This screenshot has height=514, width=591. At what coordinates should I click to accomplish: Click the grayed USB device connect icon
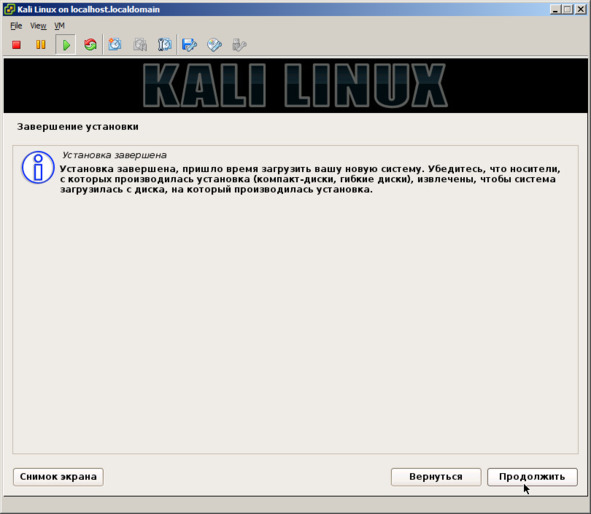coord(239,45)
